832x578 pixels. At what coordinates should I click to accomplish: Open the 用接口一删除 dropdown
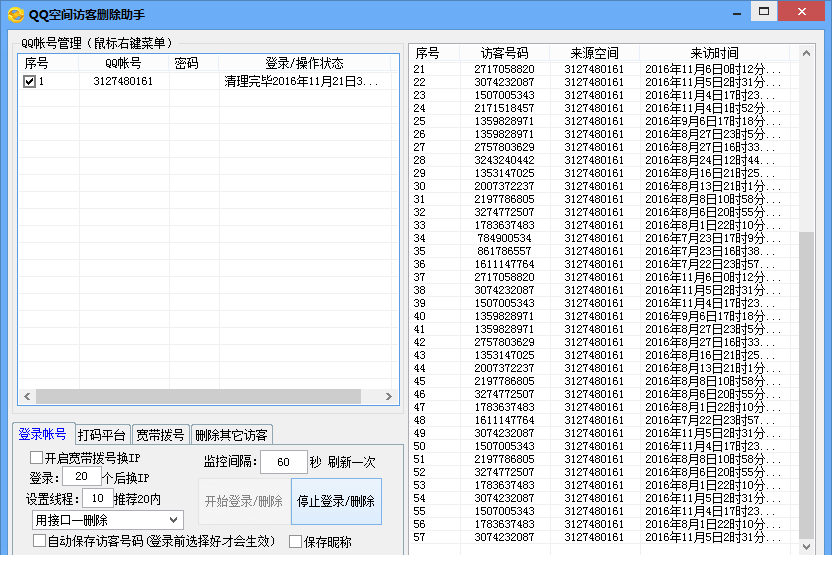point(108,520)
